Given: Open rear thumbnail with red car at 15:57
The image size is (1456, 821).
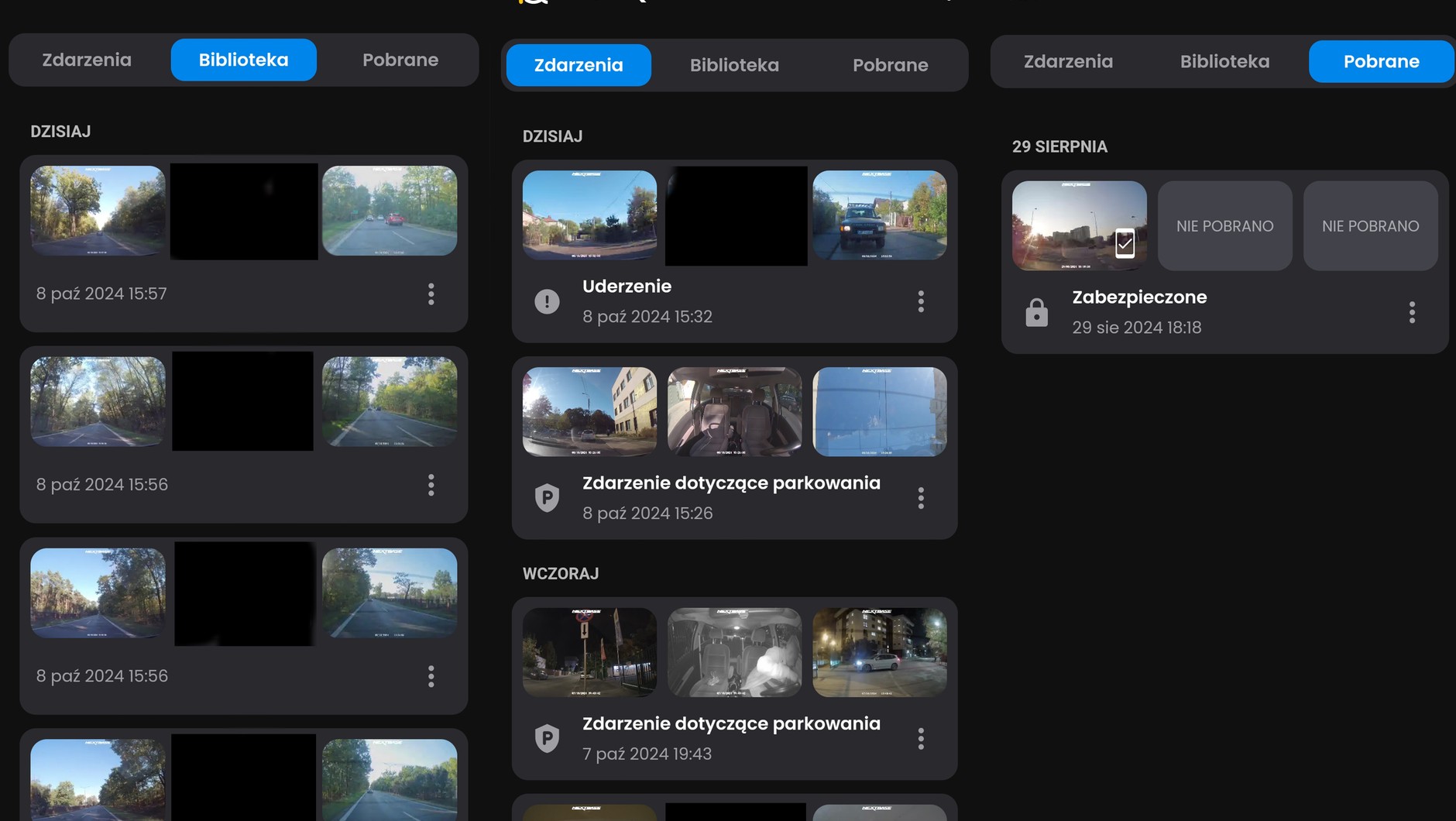Looking at the screenshot, I should point(390,211).
